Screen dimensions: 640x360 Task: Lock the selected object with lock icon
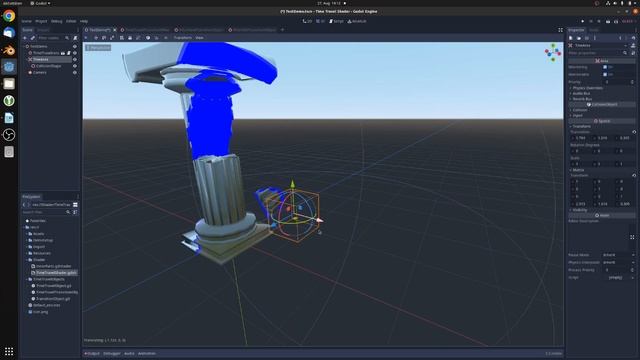(130, 38)
